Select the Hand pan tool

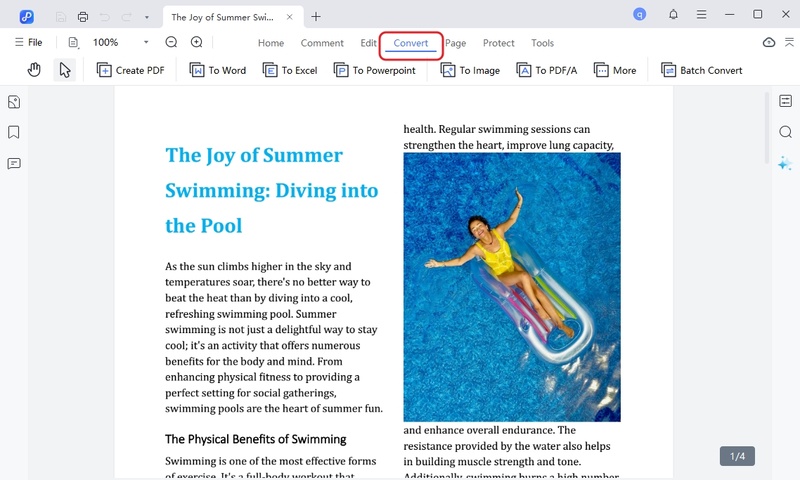(34, 70)
